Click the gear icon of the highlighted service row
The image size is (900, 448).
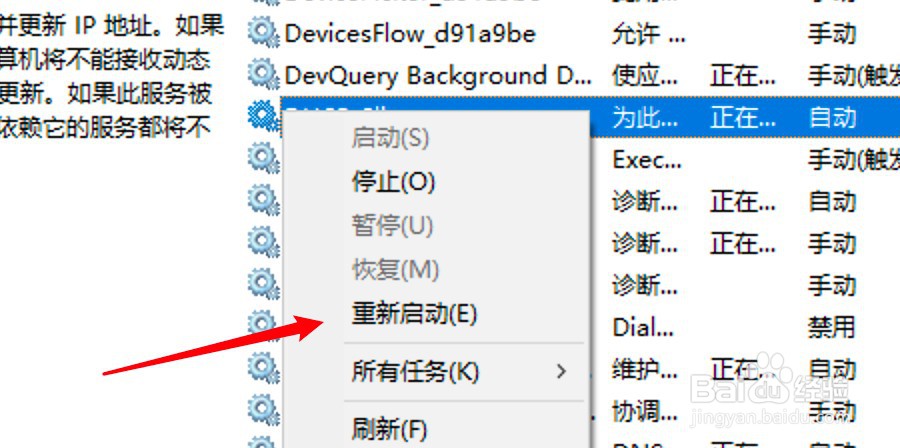click(263, 116)
